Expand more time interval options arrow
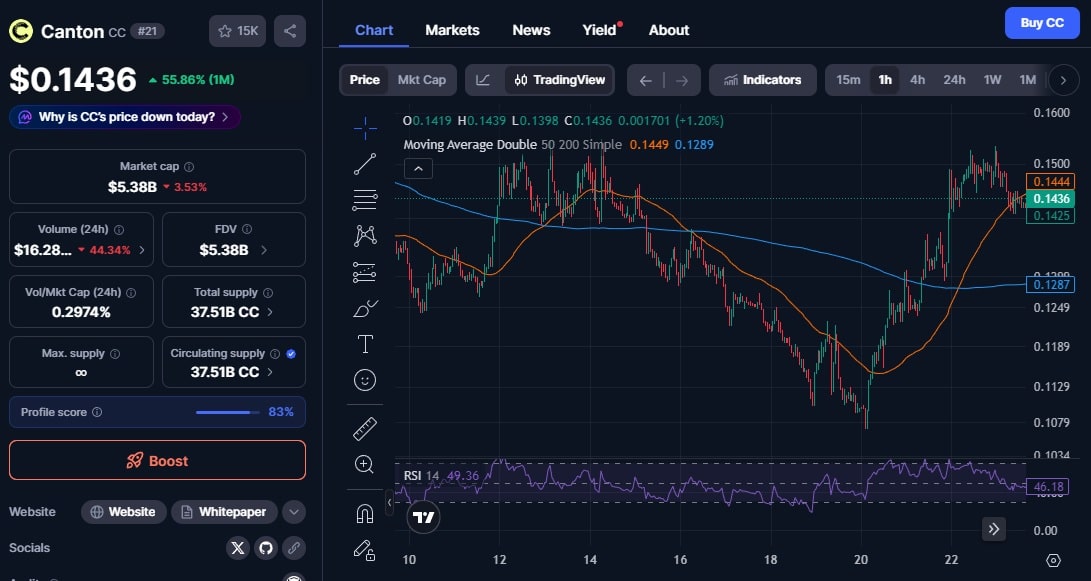This screenshot has height=581, width=1091. [1063, 80]
